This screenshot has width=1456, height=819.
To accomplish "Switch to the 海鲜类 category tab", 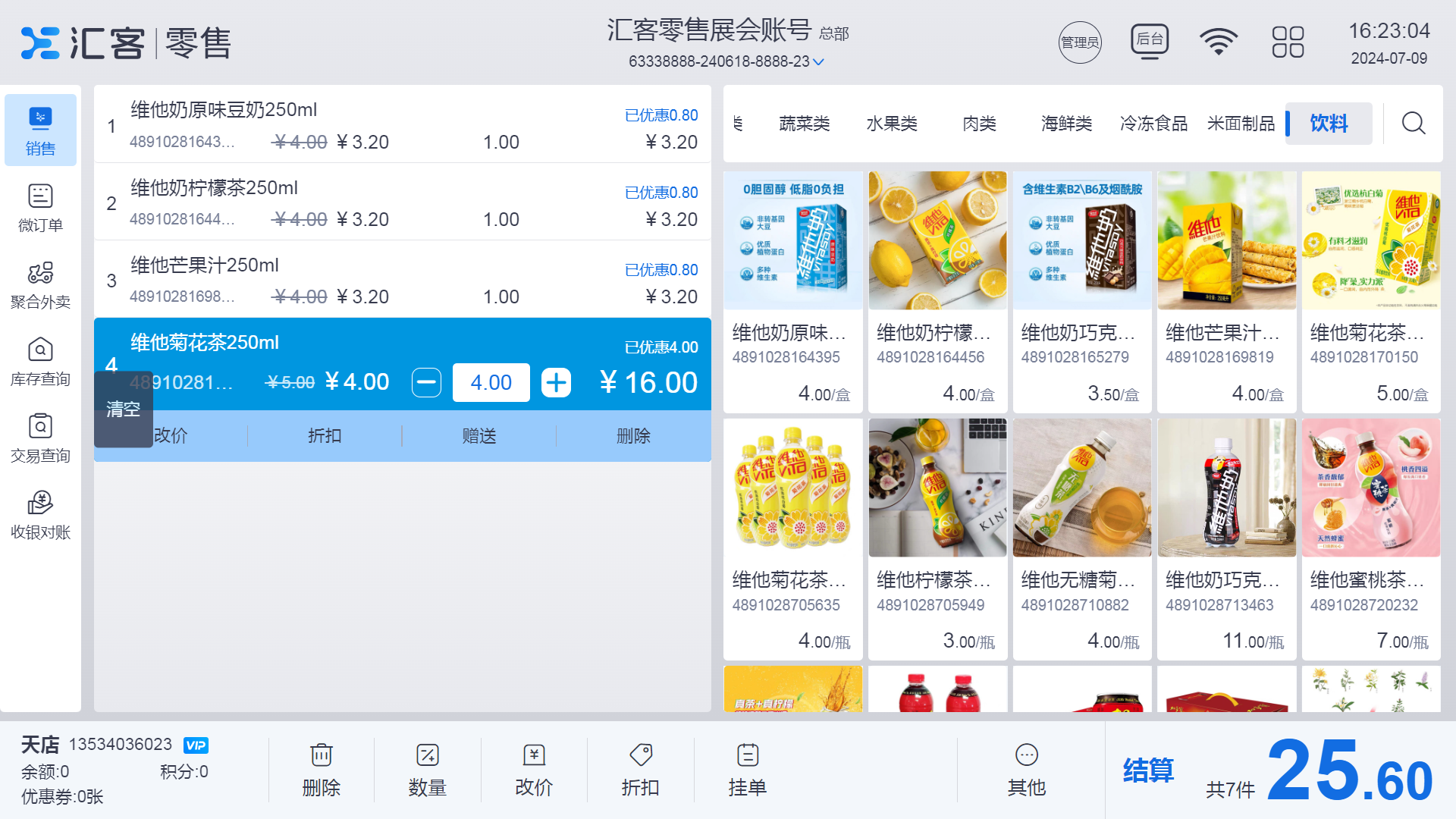I will pyautogui.click(x=1066, y=124).
